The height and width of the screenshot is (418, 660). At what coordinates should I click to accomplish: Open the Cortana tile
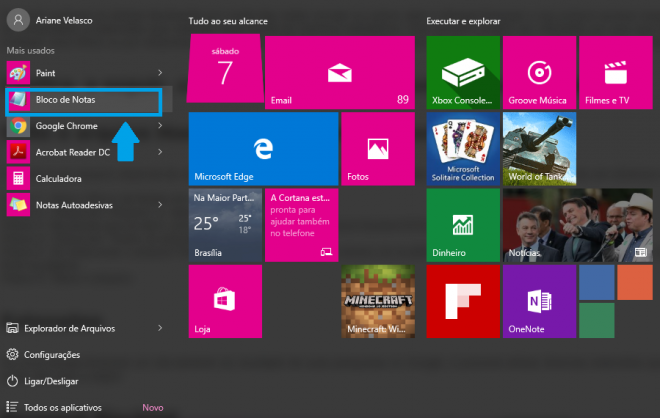(301, 225)
